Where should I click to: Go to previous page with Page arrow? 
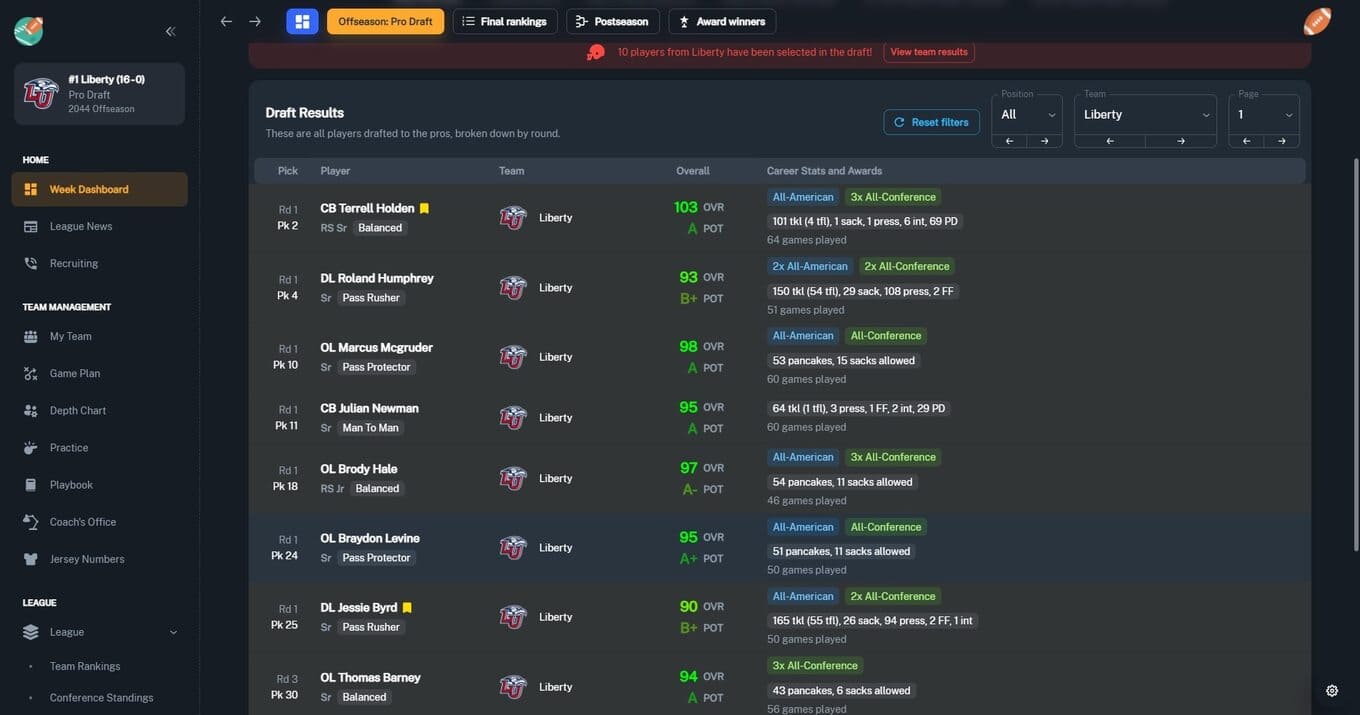click(1246, 141)
